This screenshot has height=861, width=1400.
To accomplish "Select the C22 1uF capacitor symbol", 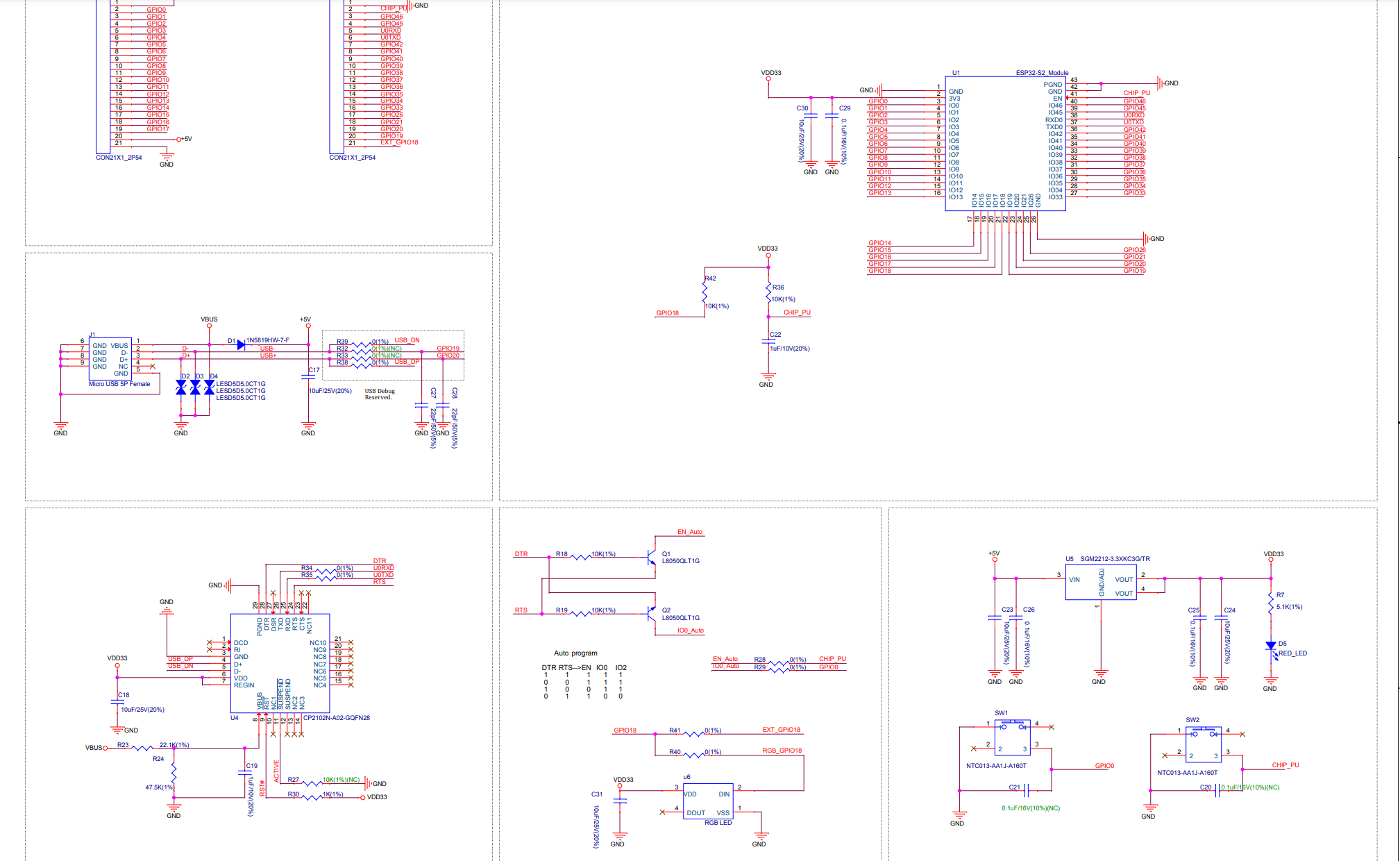I will point(768,341).
